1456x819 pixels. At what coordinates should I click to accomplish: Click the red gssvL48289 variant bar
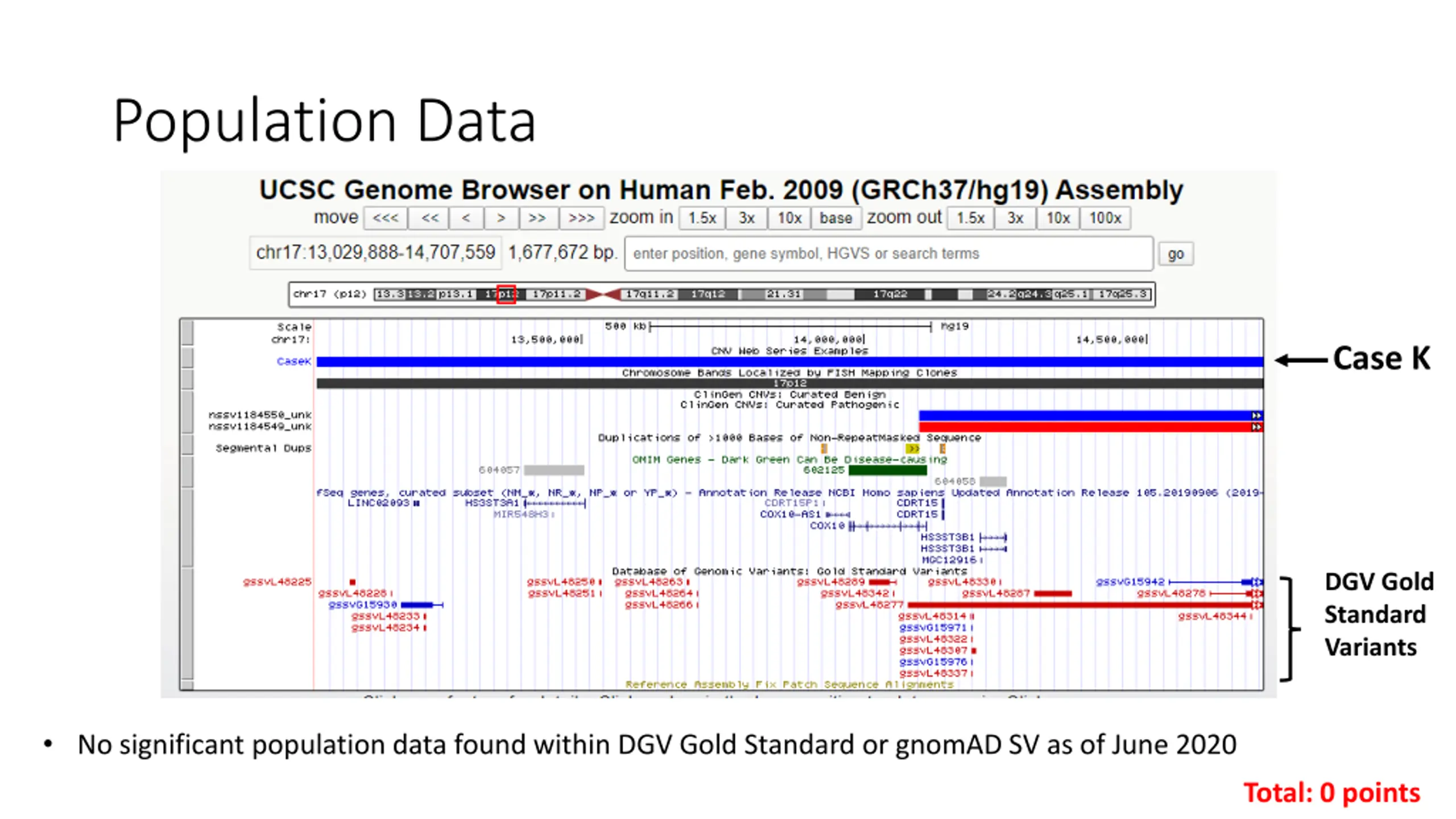click(x=882, y=582)
